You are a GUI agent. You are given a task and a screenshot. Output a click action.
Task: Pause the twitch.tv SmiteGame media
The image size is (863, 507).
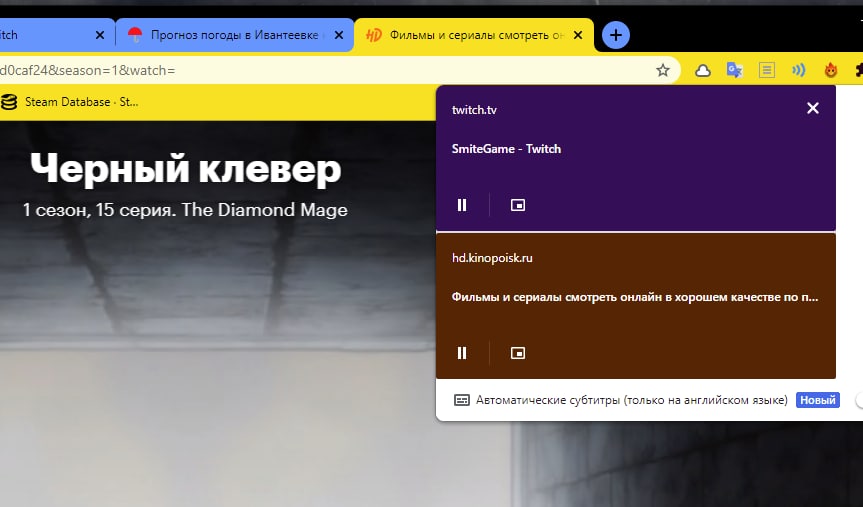[x=462, y=205]
